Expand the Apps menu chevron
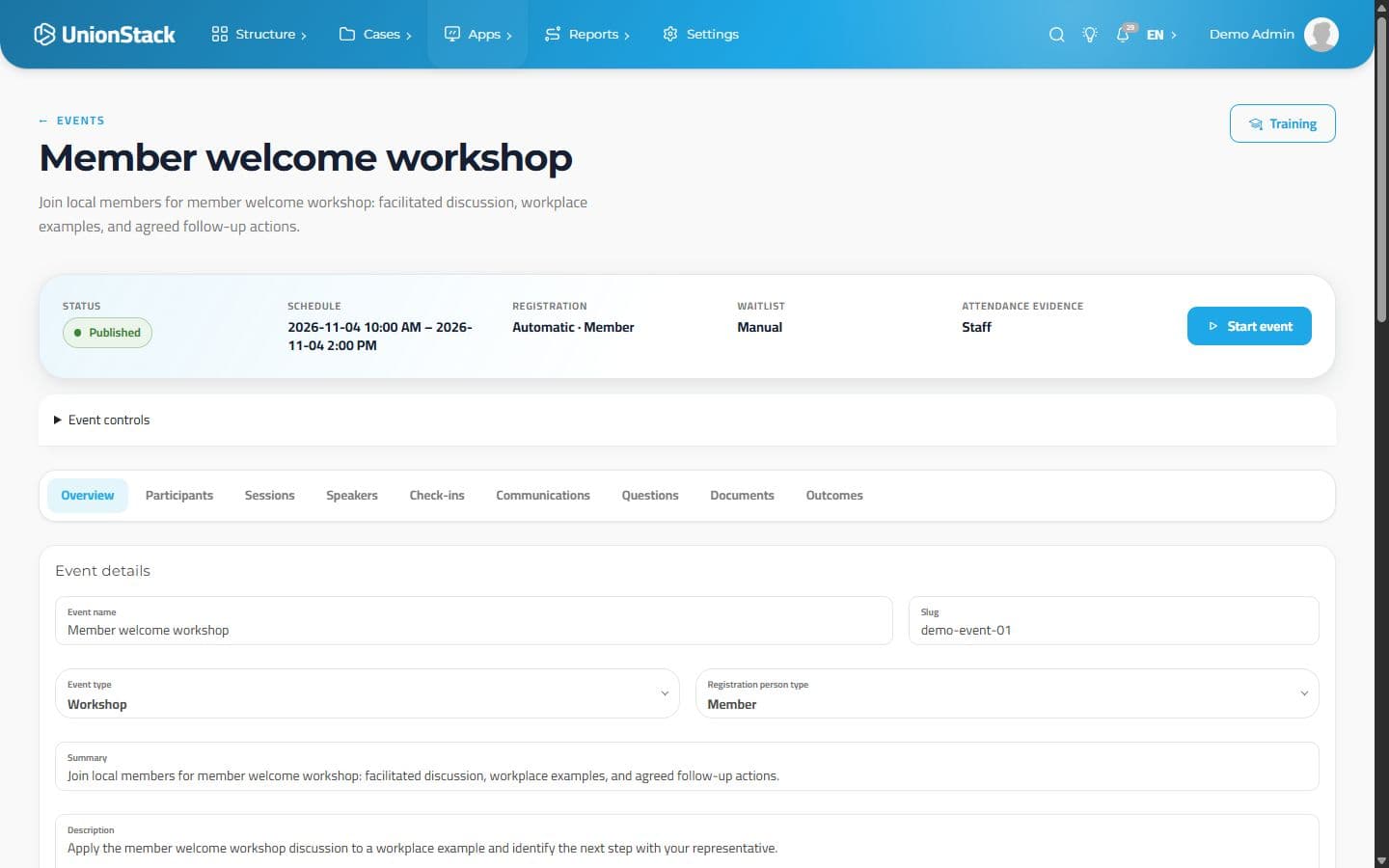The height and width of the screenshot is (868, 1389). tap(509, 35)
